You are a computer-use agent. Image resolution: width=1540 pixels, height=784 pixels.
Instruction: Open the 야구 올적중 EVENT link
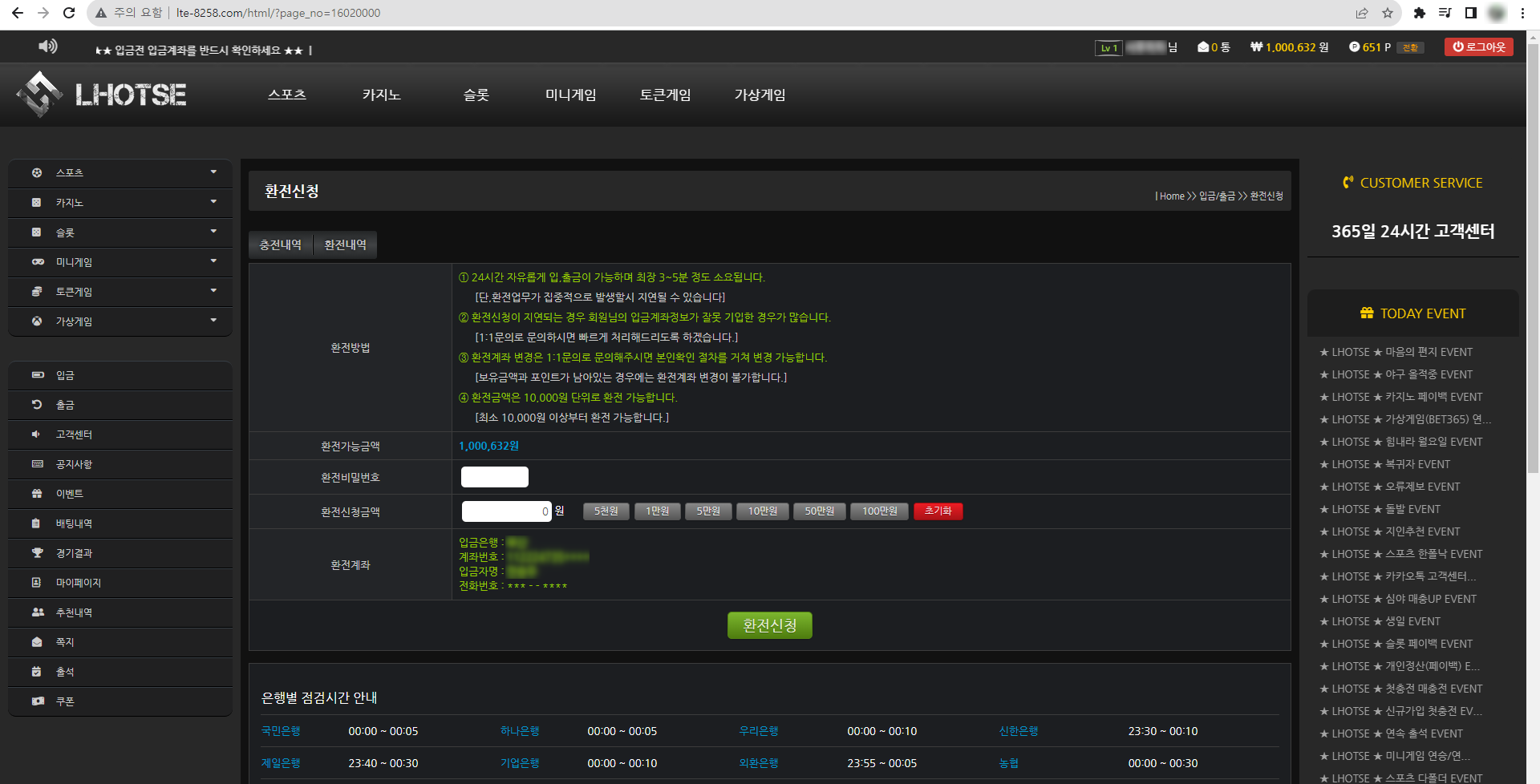[1396, 374]
